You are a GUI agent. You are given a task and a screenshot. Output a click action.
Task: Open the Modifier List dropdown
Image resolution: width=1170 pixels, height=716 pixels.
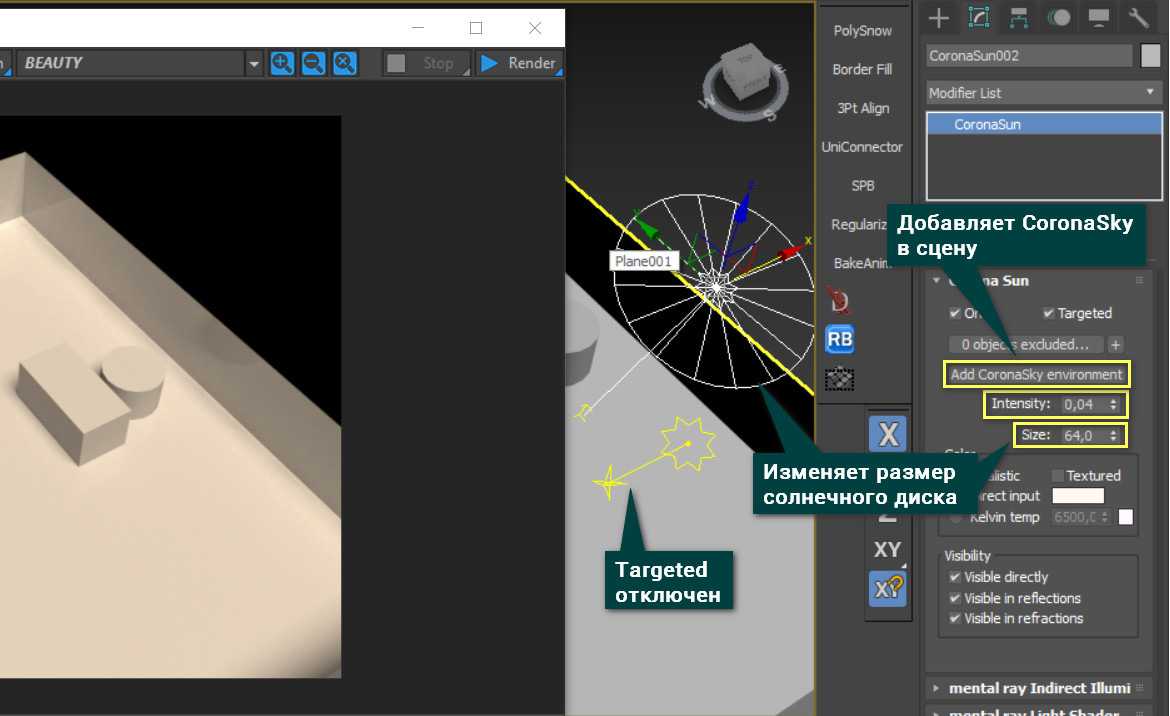click(x=1040, y=93)
